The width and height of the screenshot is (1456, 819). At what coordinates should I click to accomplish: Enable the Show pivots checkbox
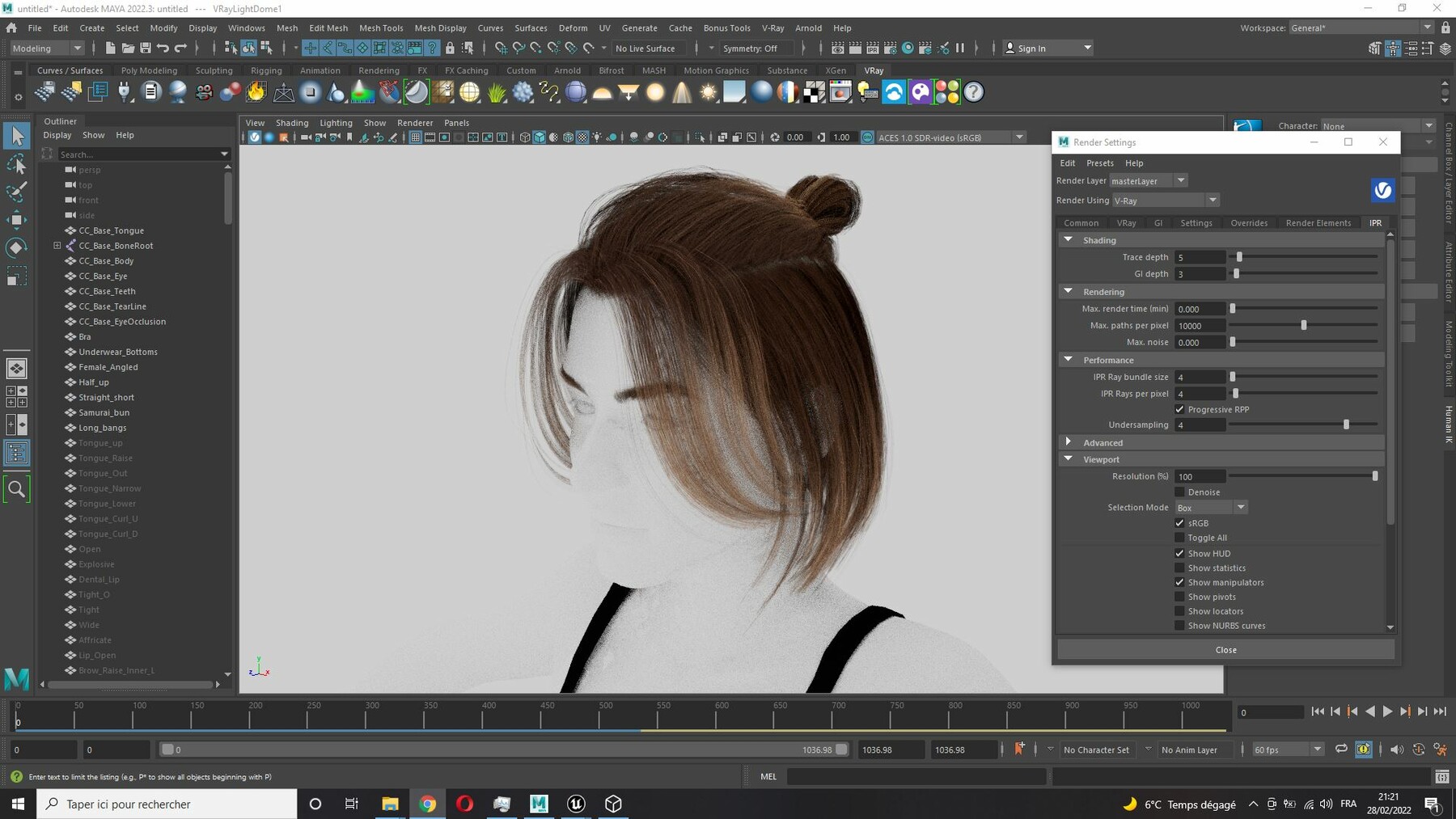pyautogui.click(x=1179, y=597)
